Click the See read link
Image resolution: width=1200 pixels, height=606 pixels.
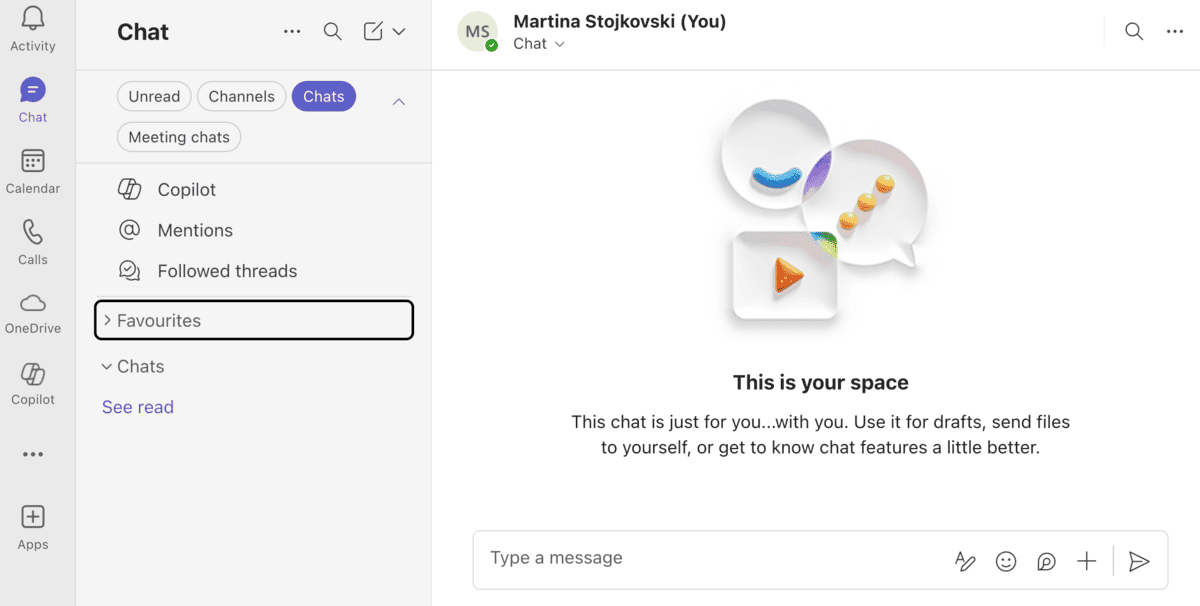[x=137, y=407]
